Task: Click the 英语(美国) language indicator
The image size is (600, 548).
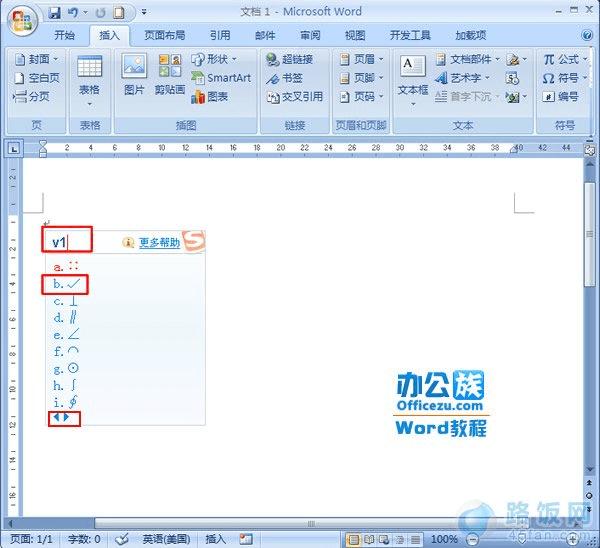Action: tap(166, 539)
